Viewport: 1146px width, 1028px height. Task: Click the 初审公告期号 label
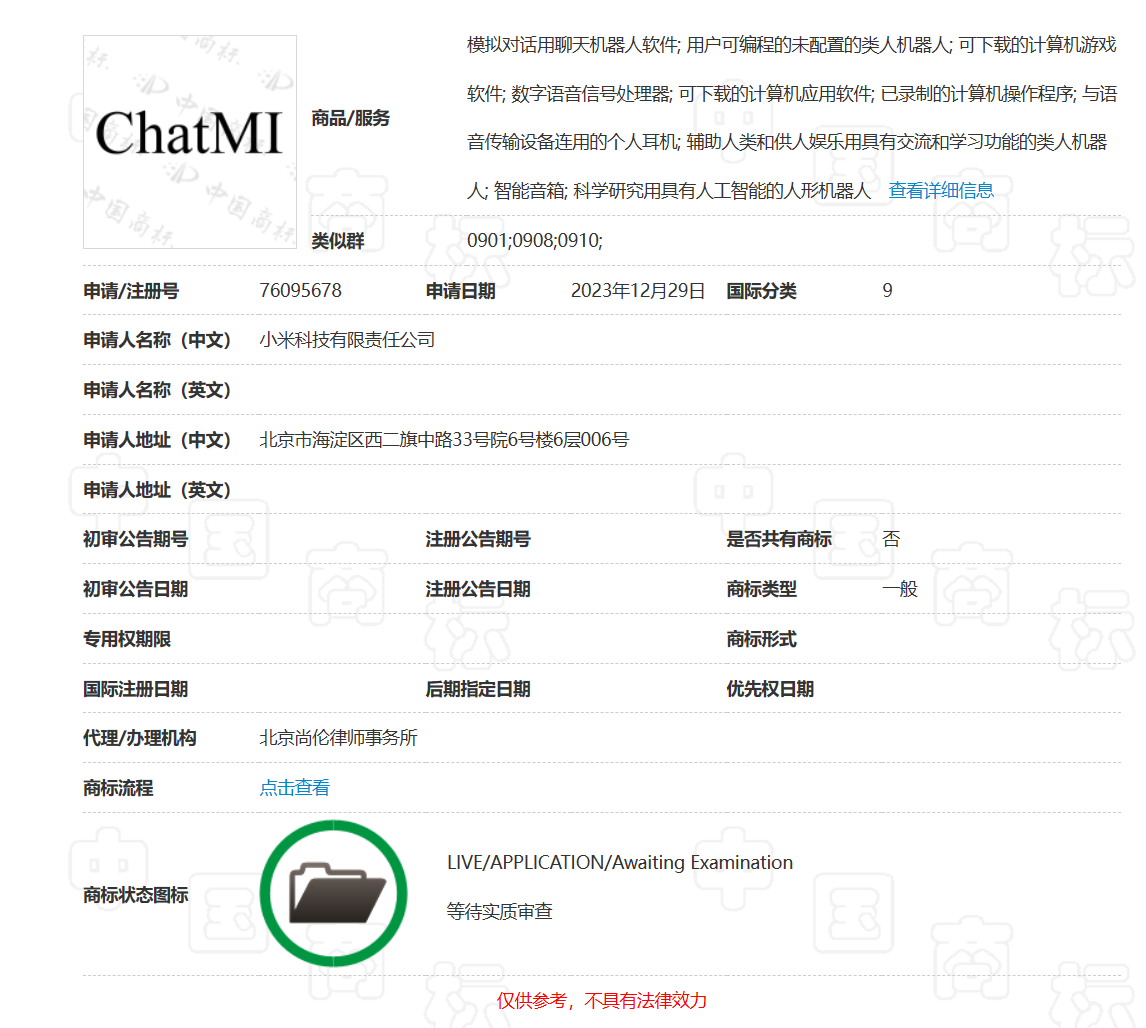136,539
